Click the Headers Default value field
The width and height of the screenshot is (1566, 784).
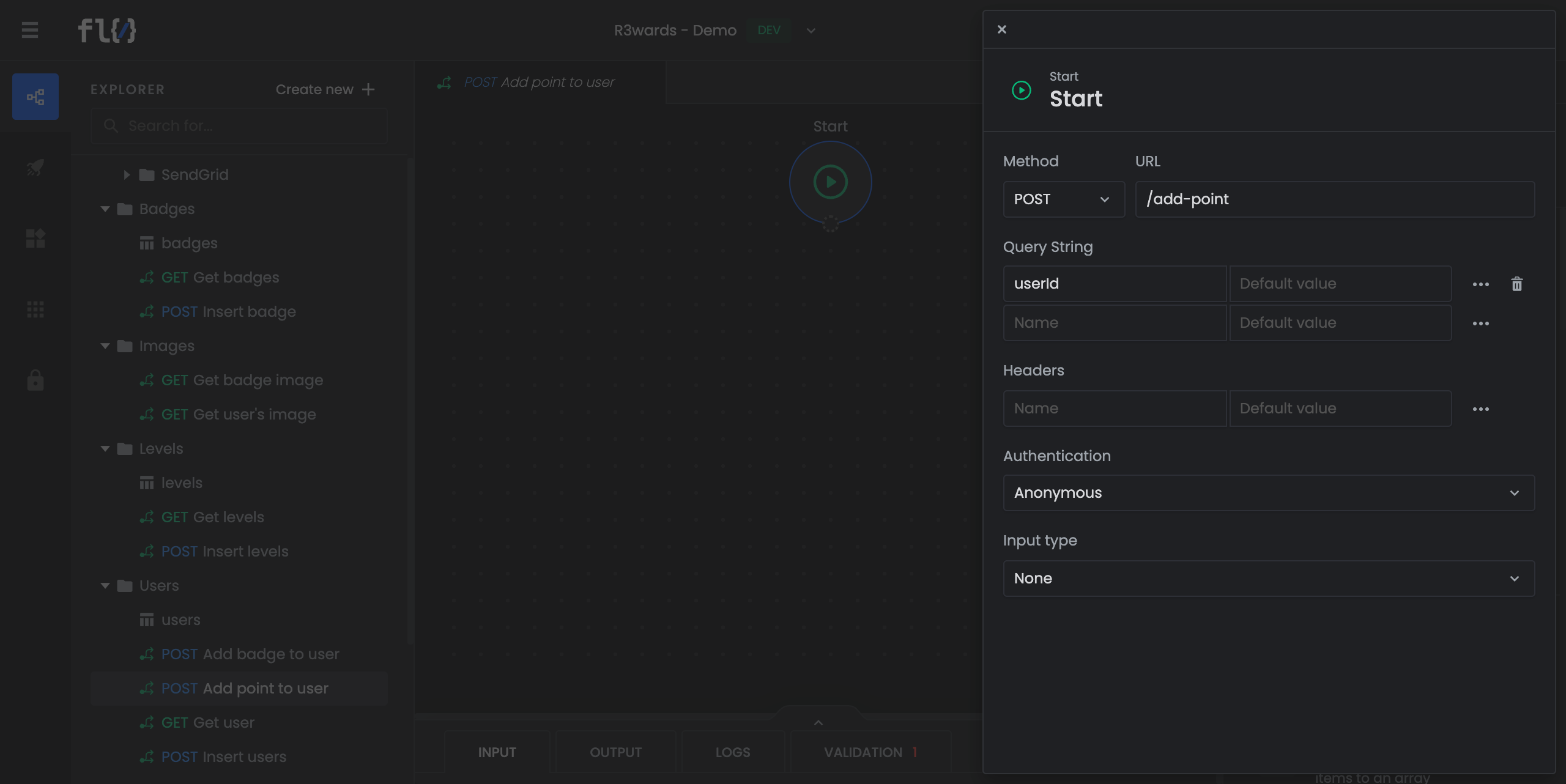1340,409
